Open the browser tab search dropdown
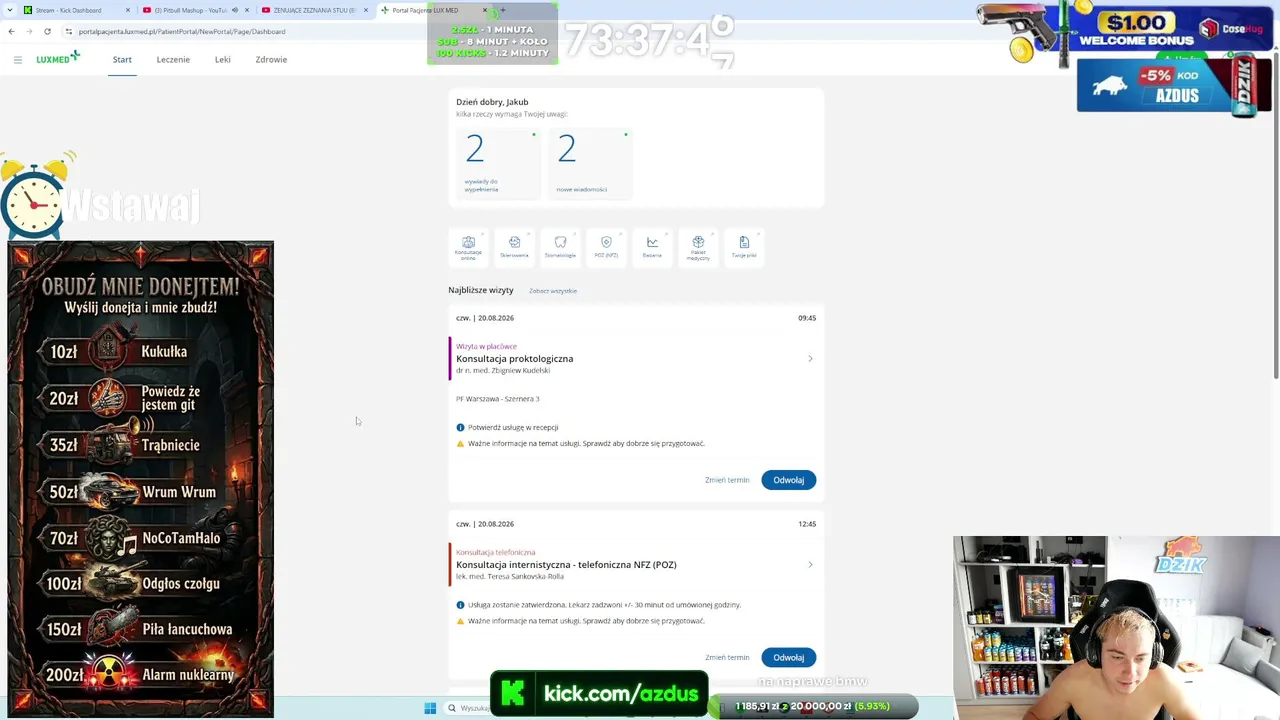The width and height of the screenshot is (1280, 720). click(10, 10)
